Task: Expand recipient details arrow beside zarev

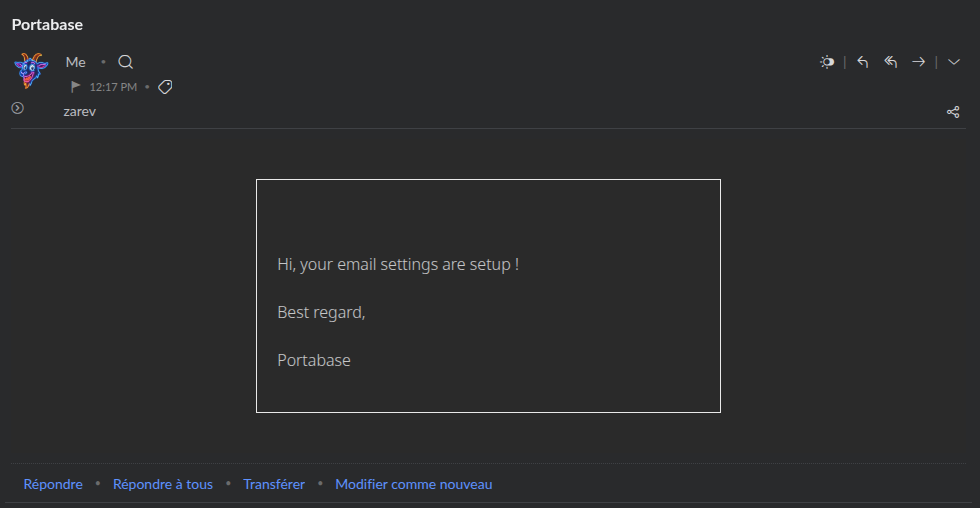Action: [18, 108]
